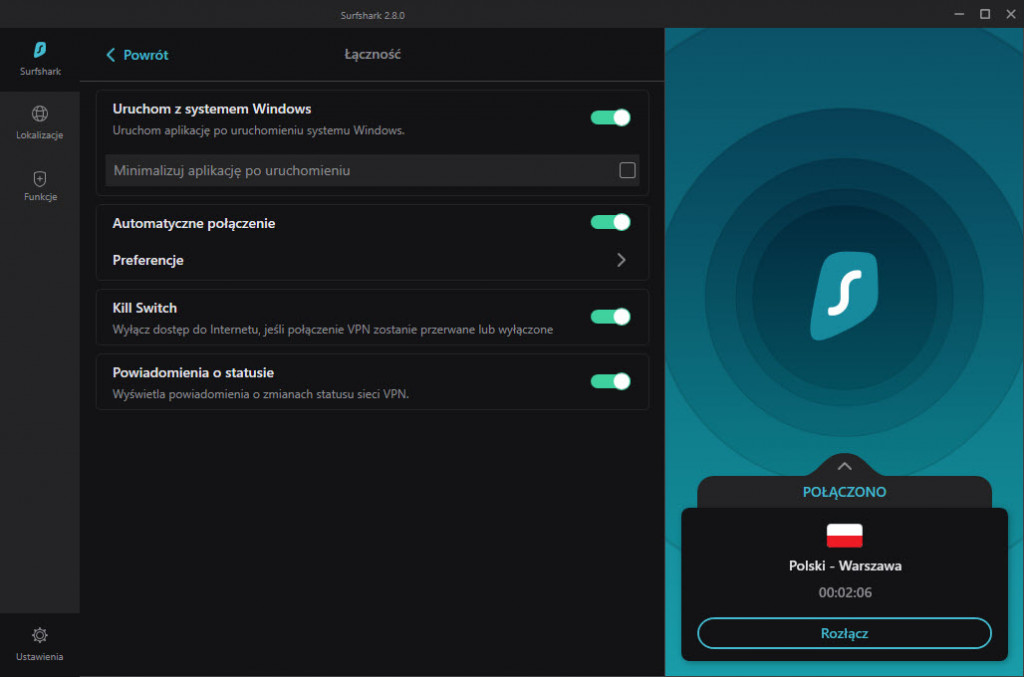Toggle Powiadomienia o statusie switch
This screenshot has height=677, width=1024.
[610, 381]
